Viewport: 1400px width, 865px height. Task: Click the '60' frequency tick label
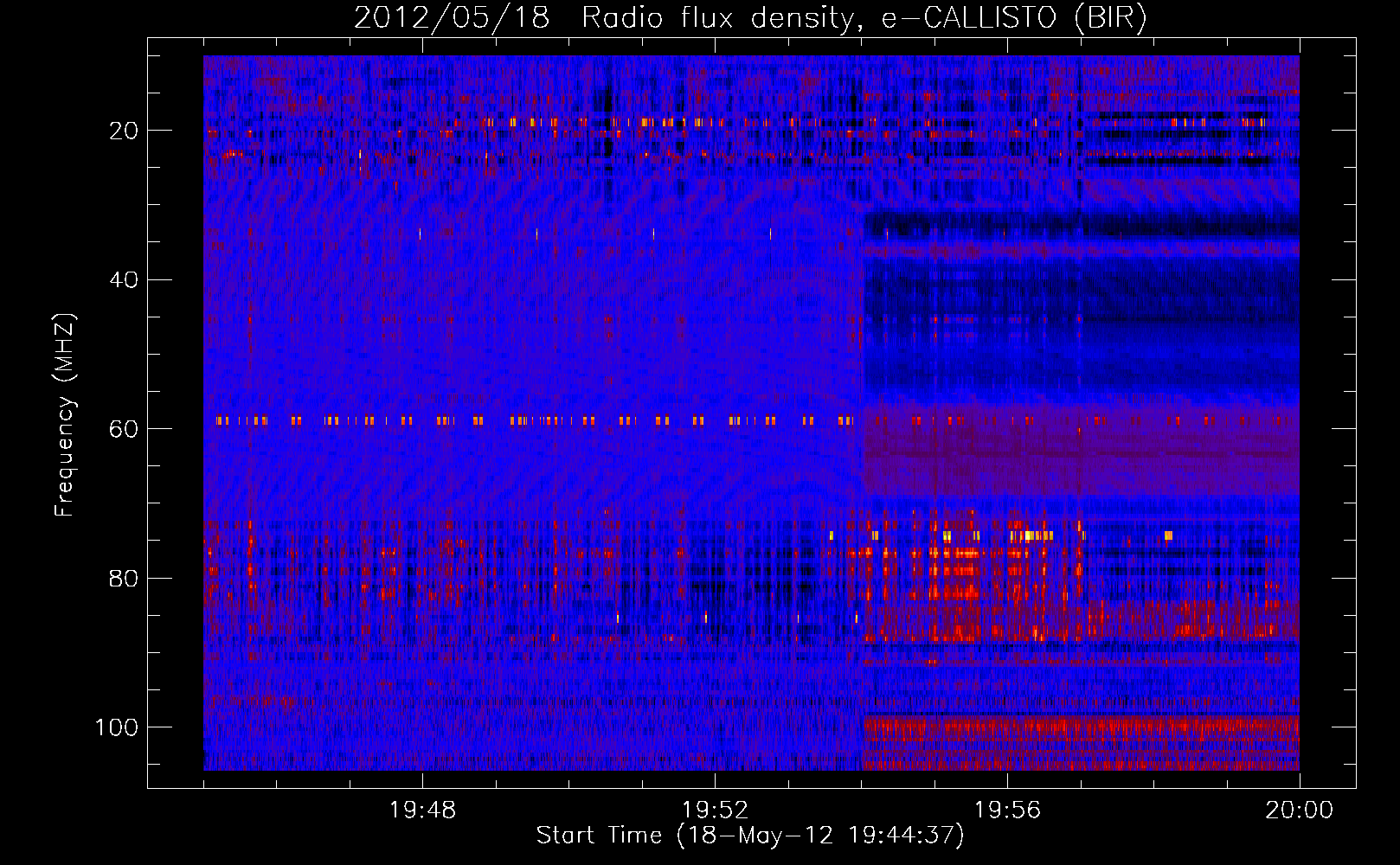tap(124, 429)
